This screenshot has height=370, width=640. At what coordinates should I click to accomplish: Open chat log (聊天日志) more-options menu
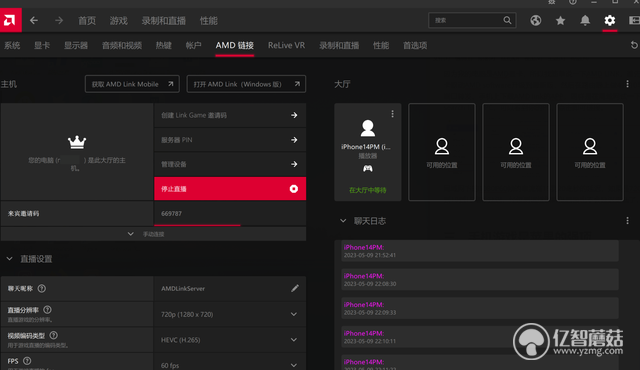click(627, 221)
